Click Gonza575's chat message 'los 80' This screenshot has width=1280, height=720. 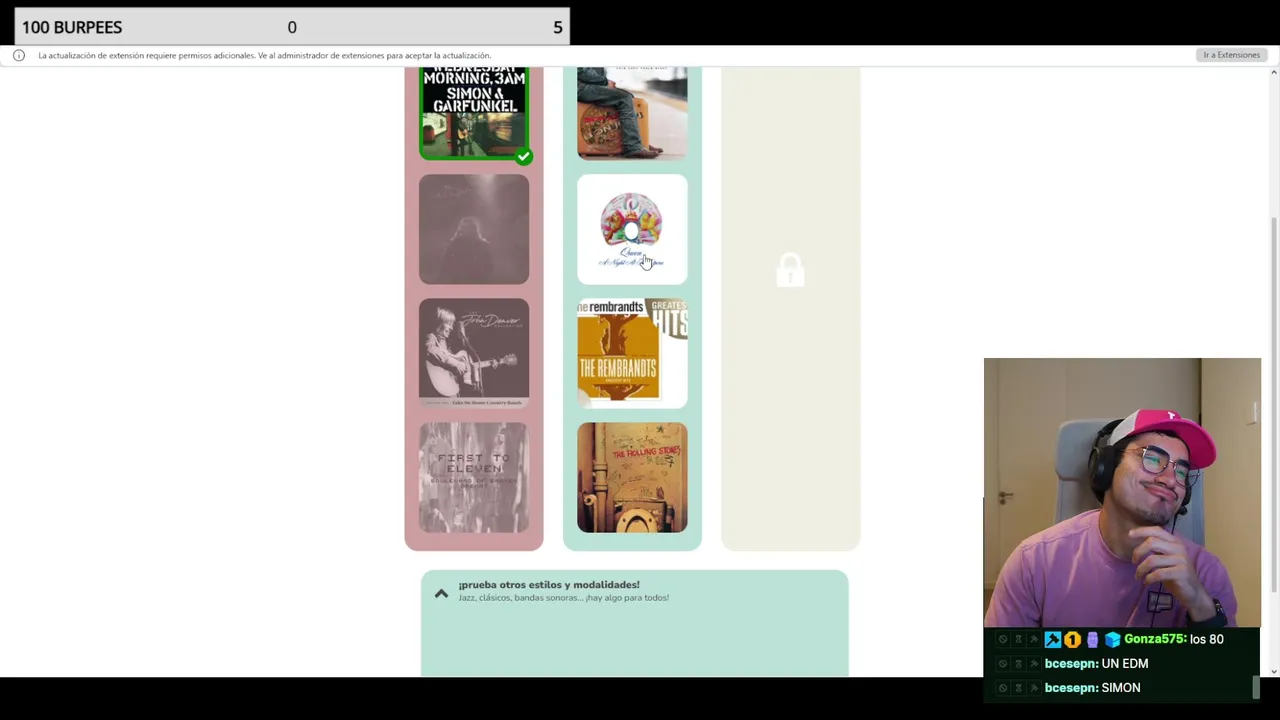point(1207,639)
